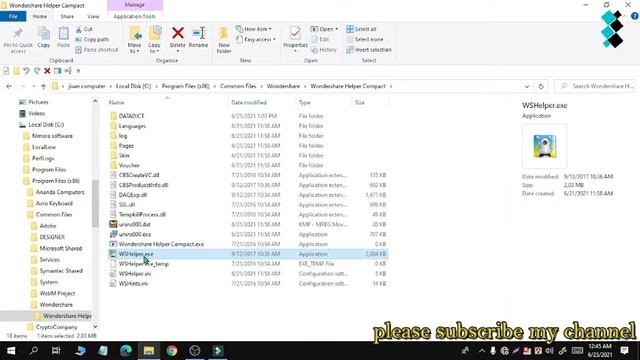
Task: Switch to the Share ribbon tab
Action: pos(67,16)
